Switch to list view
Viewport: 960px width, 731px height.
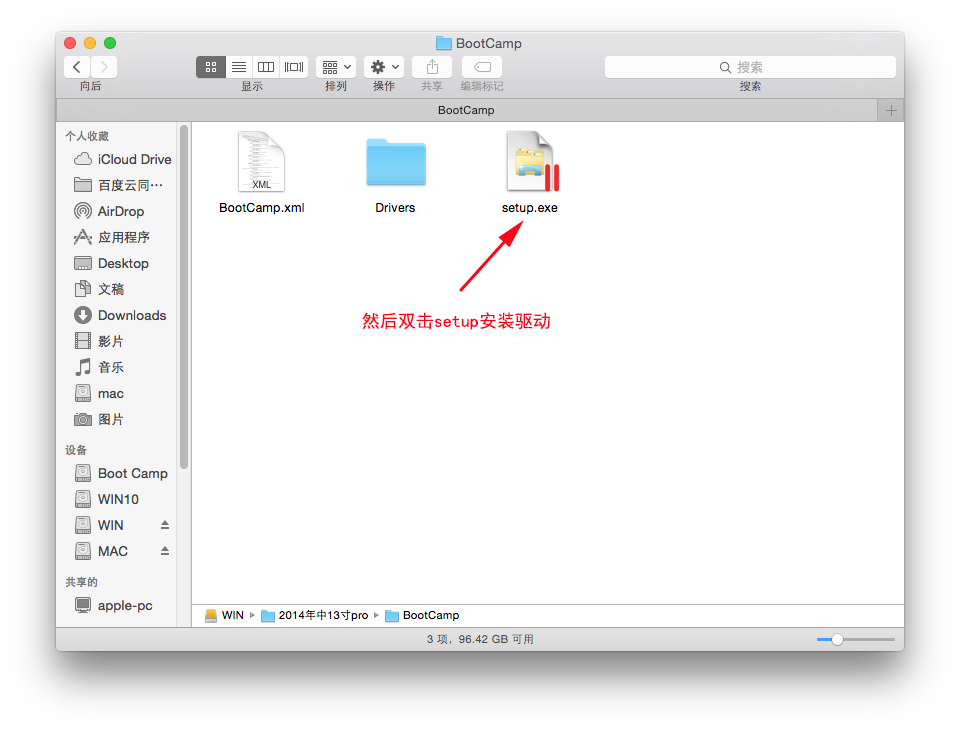tap(239, 67)
